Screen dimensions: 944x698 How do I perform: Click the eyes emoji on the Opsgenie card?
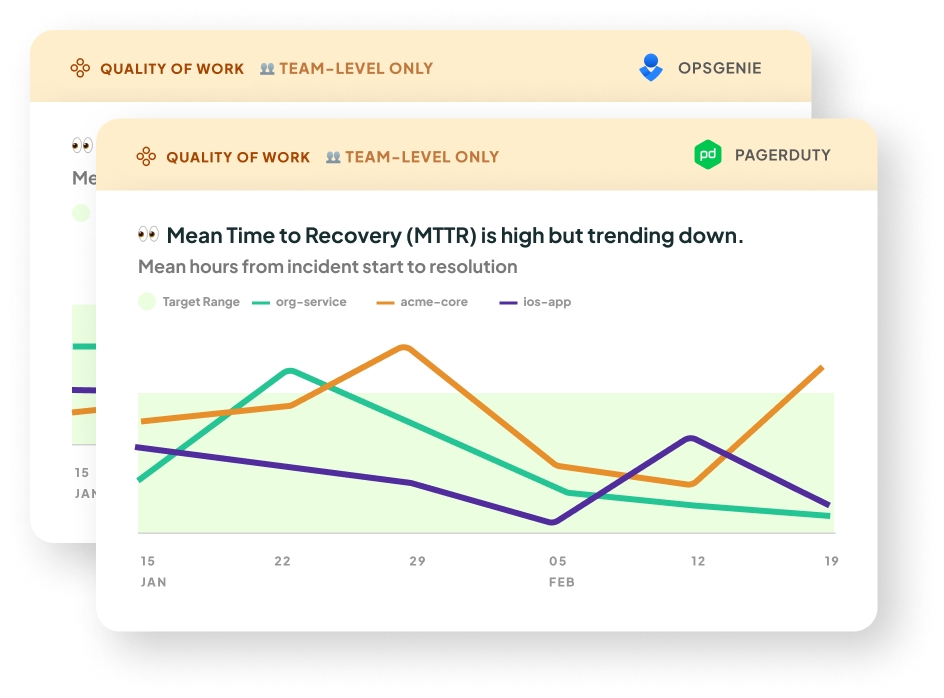click(82, 146)
